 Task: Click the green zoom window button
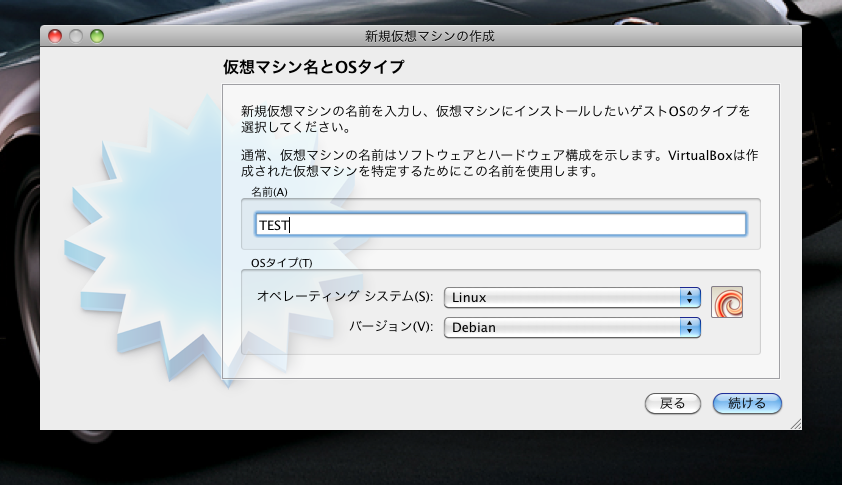(97, 36)
